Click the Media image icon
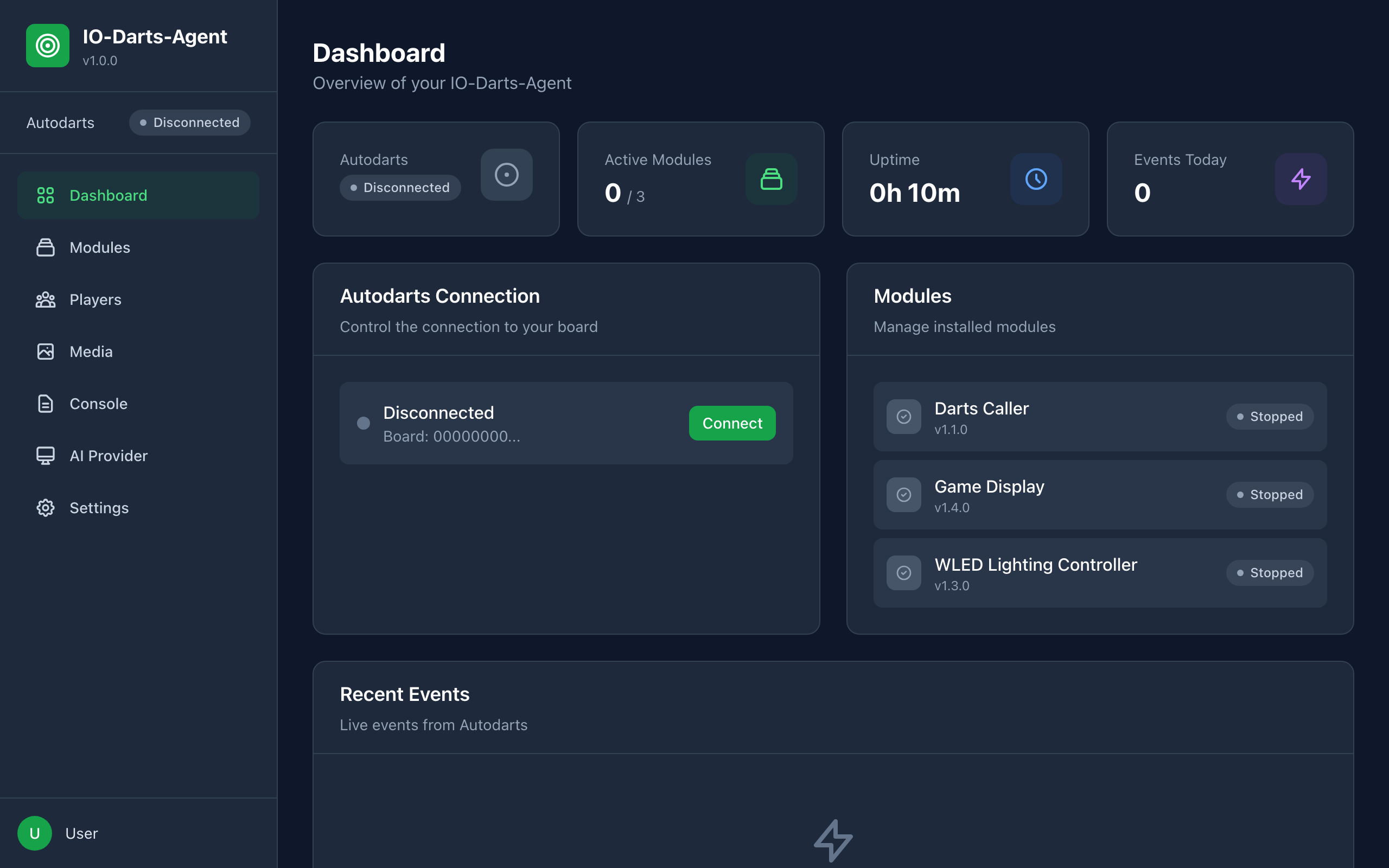 pyautogui.click(x=46, y=352)
